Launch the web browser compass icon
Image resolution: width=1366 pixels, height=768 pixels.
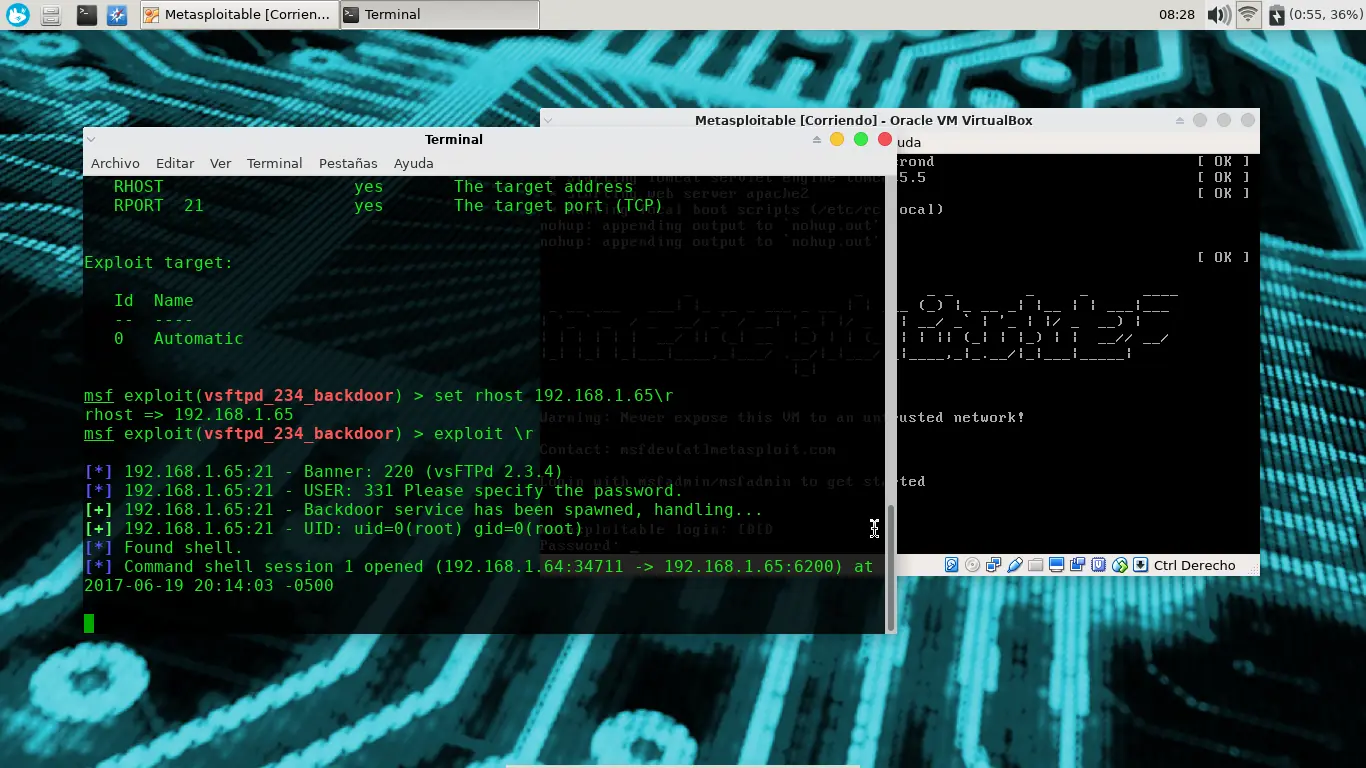pyautogui.click(x=118, y=15)
